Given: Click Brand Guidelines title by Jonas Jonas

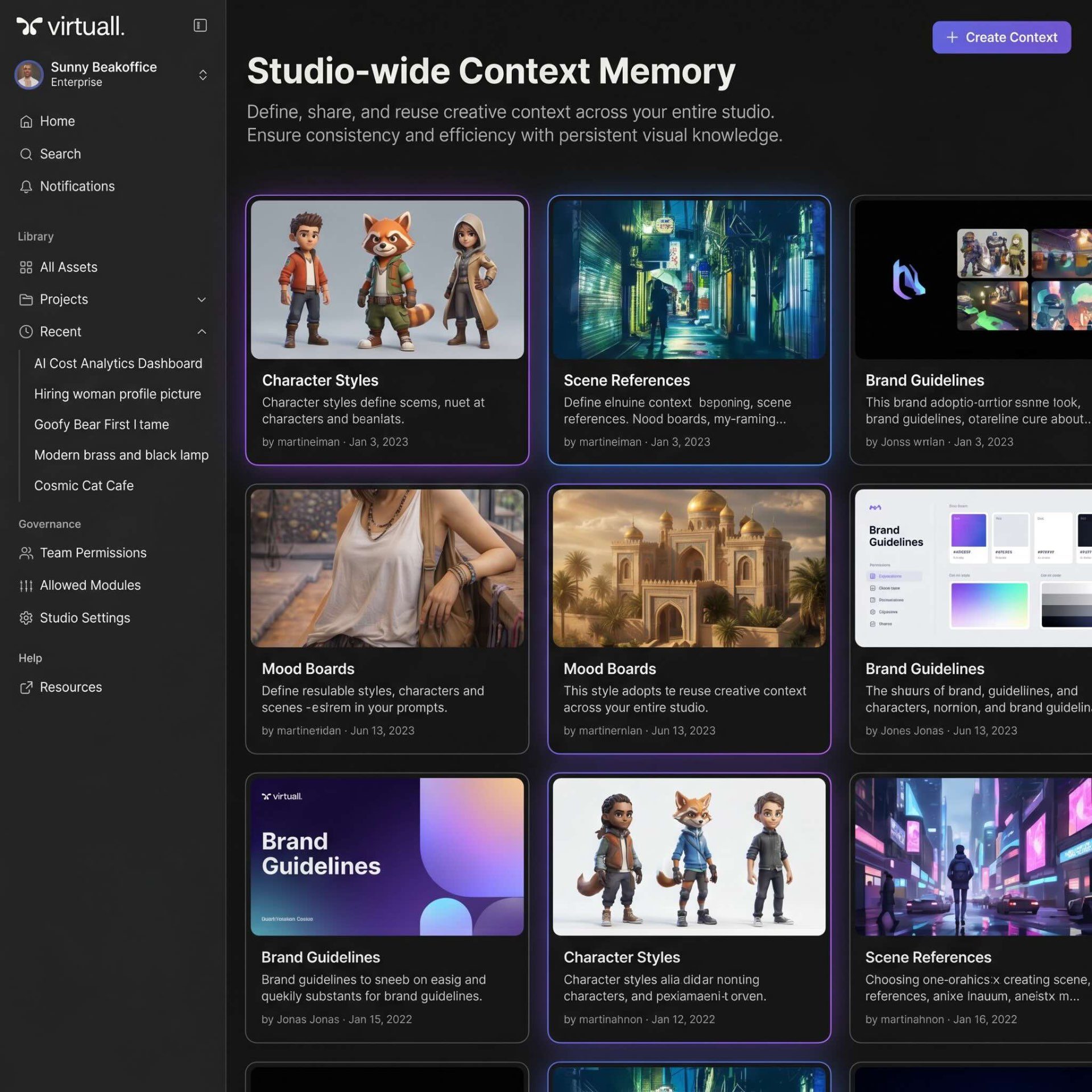Looking at the screenshot, I should [321, 958].
